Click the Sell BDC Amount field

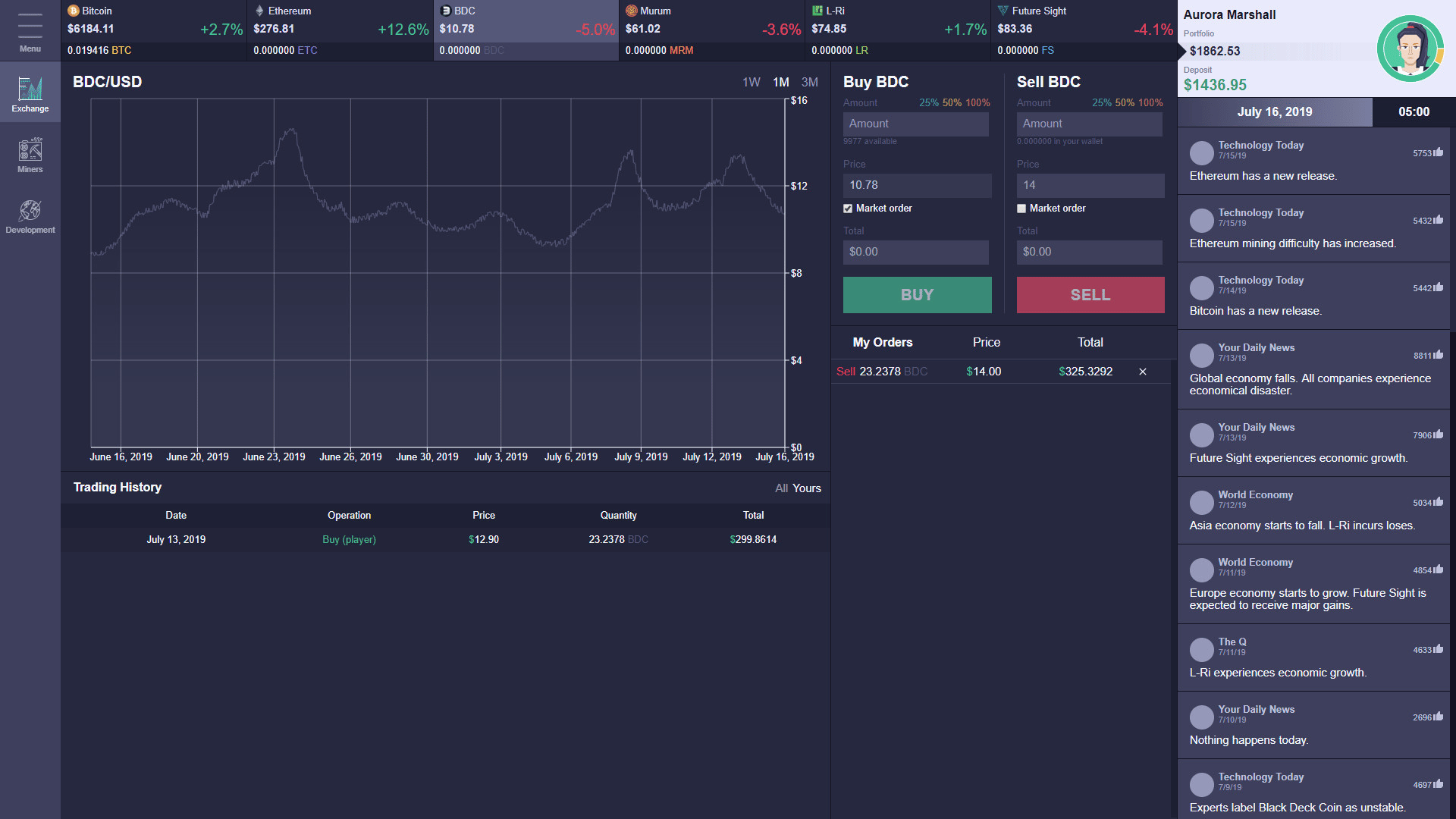[1089, 124]
